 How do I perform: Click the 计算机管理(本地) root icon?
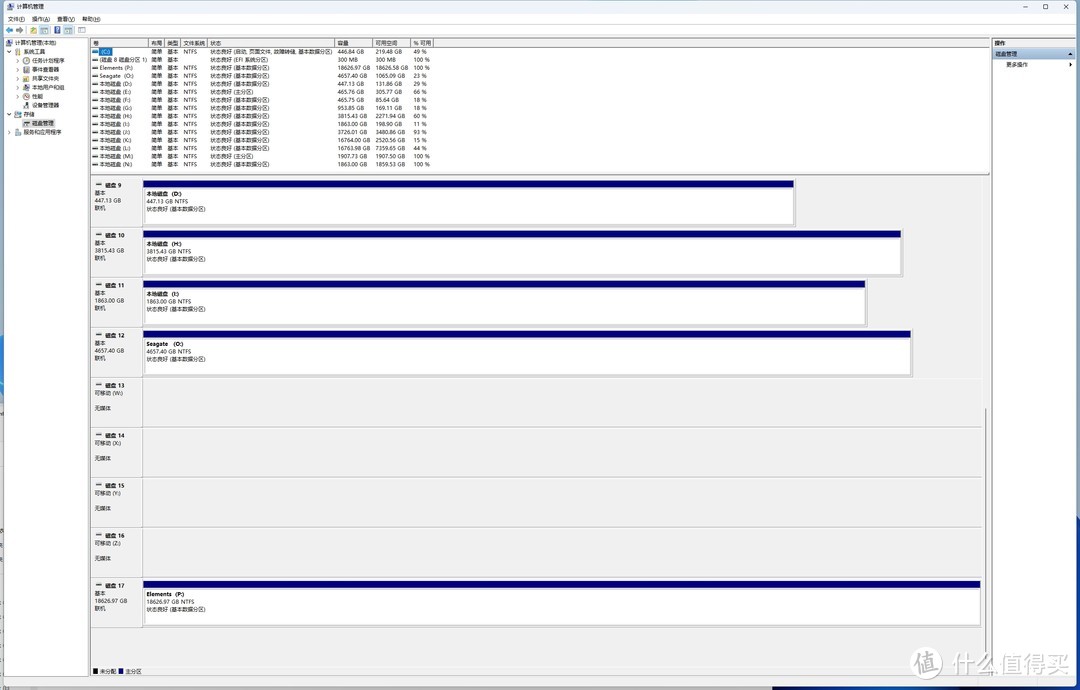(10, 43)
